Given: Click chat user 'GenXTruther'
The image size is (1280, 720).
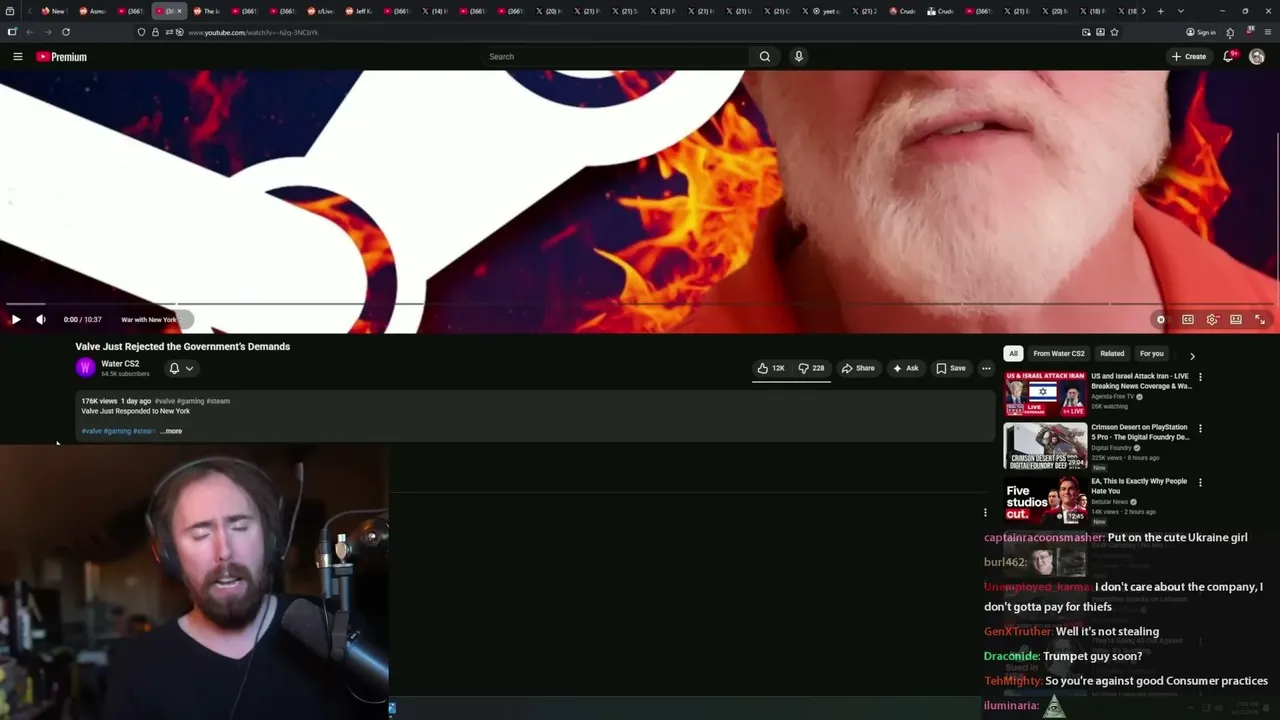Looking at the screenshot, I should click(x=1018, y=632).
